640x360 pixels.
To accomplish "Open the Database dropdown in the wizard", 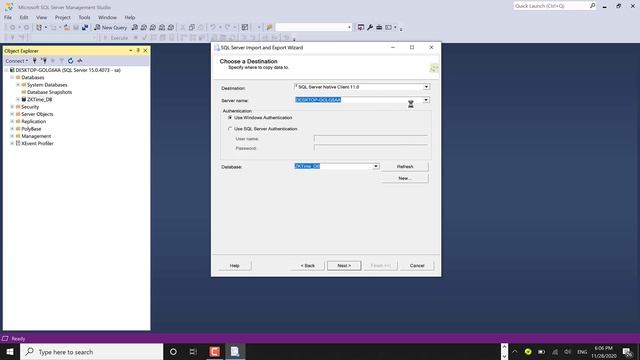I will pyautogui.click(x=376, y=166).
